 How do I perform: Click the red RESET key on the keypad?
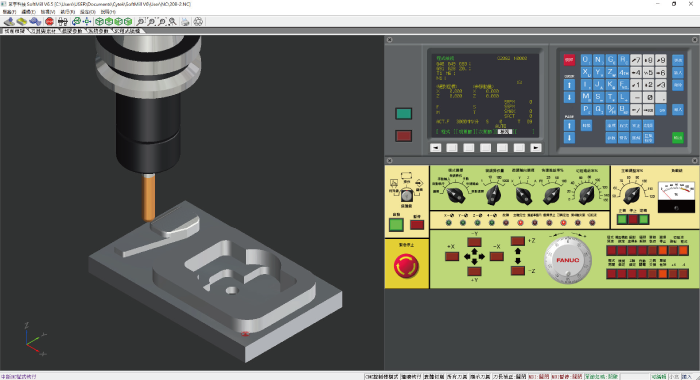[569, 60]
